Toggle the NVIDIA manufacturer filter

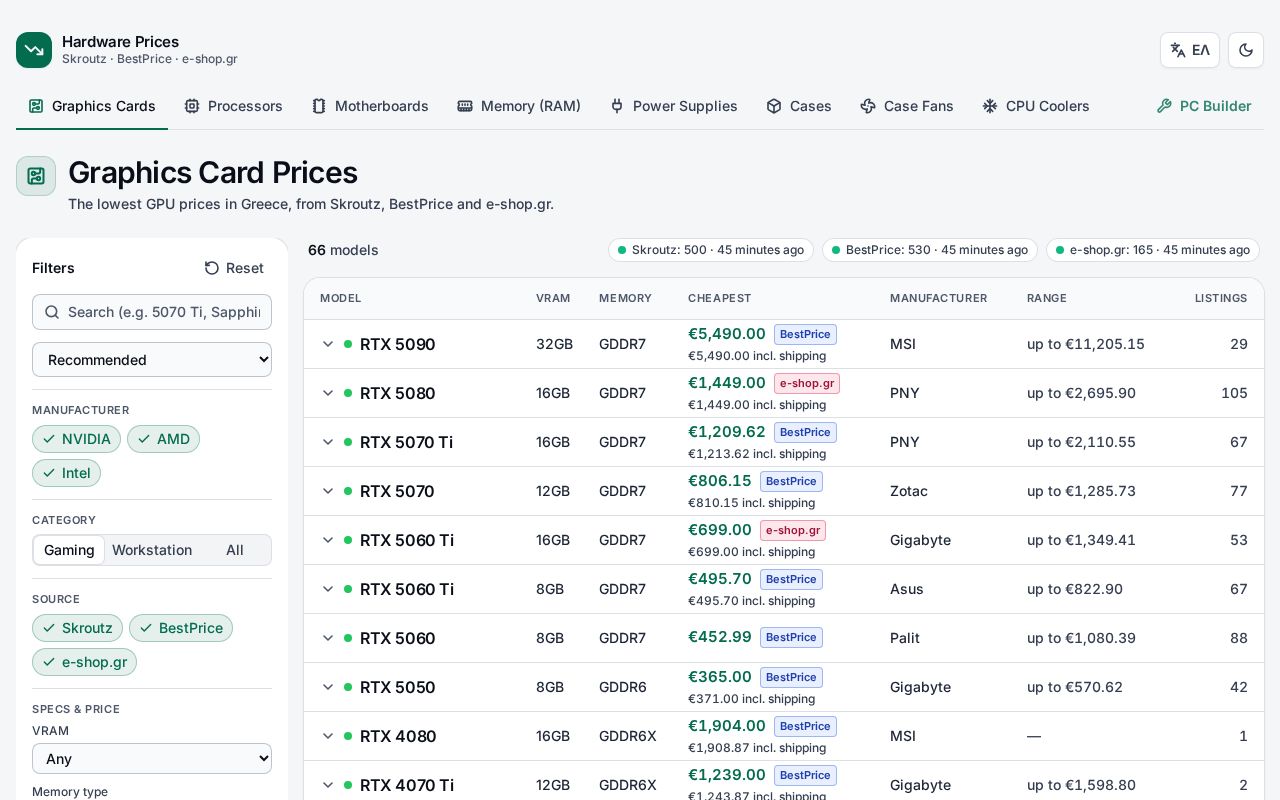point(76,439)
